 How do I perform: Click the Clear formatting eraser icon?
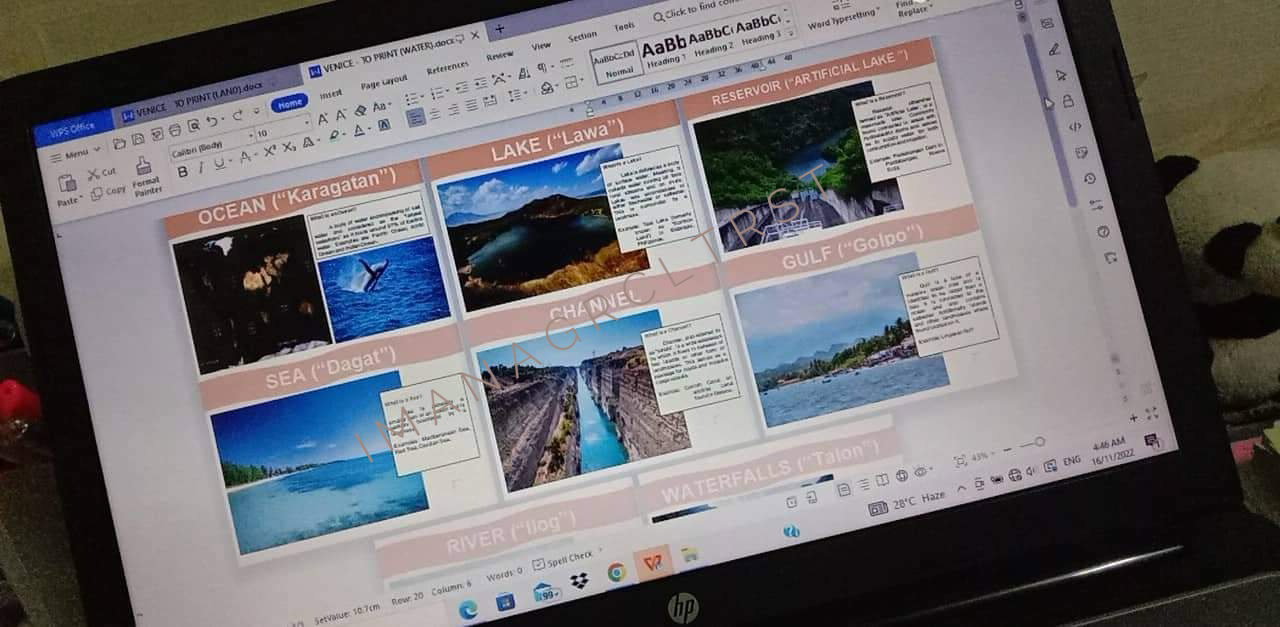click(x=360, y=110)
